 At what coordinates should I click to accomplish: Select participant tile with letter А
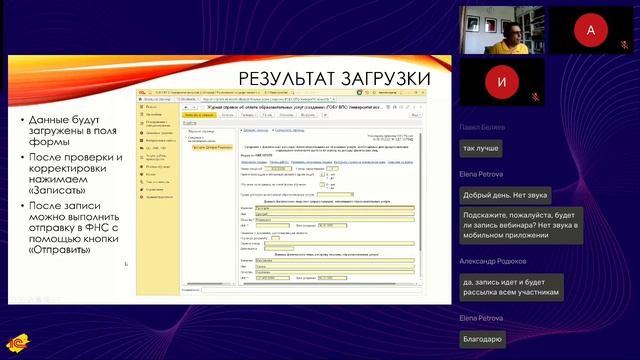coord(591,30)
